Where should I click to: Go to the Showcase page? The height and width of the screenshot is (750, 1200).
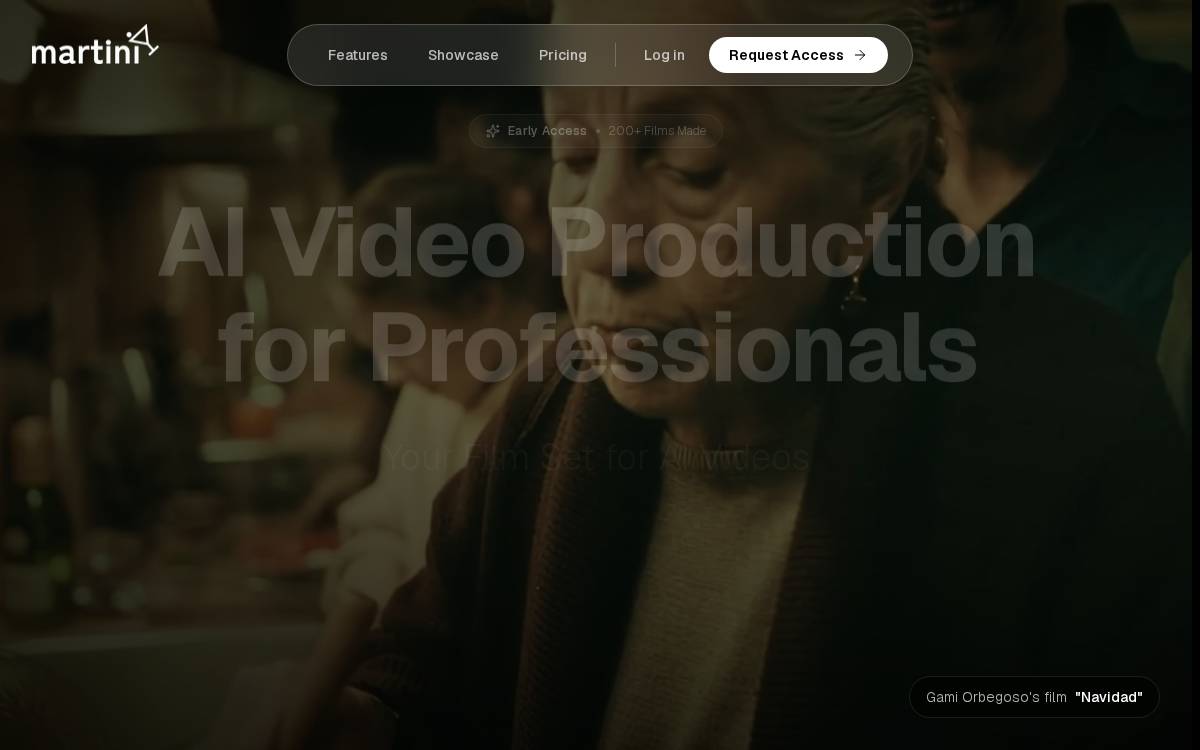point(463,55)
